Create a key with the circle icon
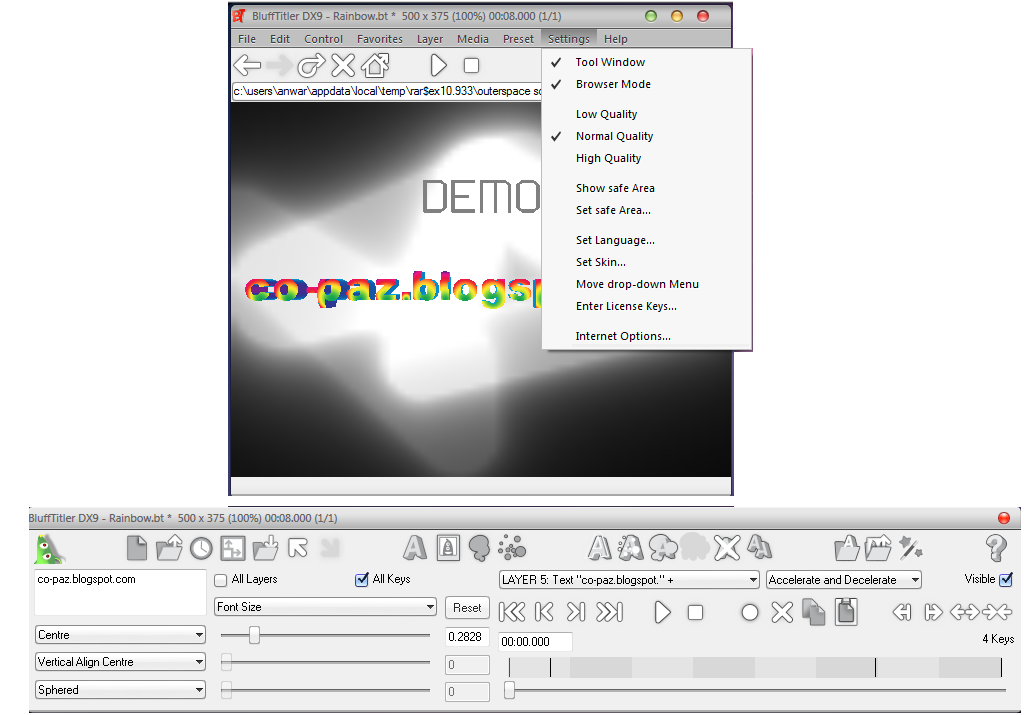The width and height of the screenshot is (1036, 715). tap(750, 613)
